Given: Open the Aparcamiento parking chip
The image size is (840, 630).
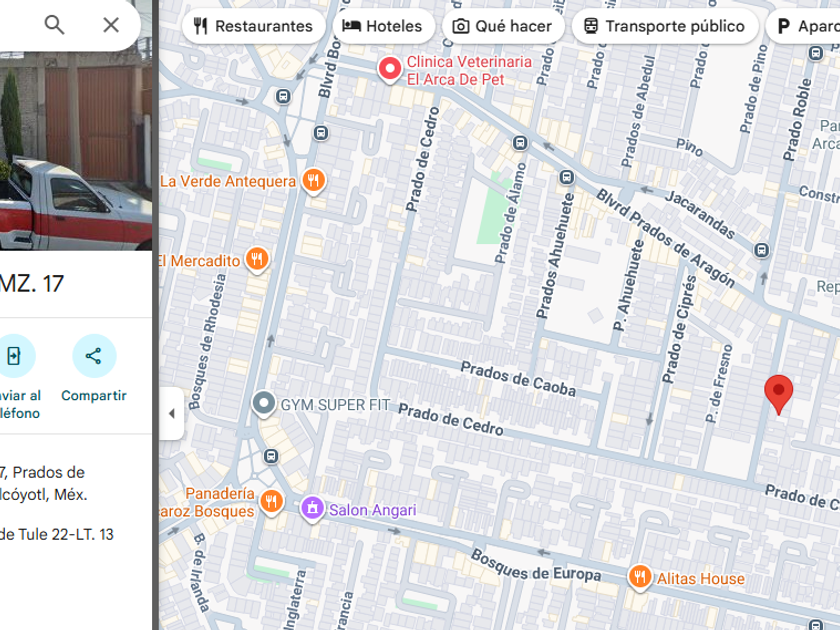Looking at the screenshot, I should 803,26.
